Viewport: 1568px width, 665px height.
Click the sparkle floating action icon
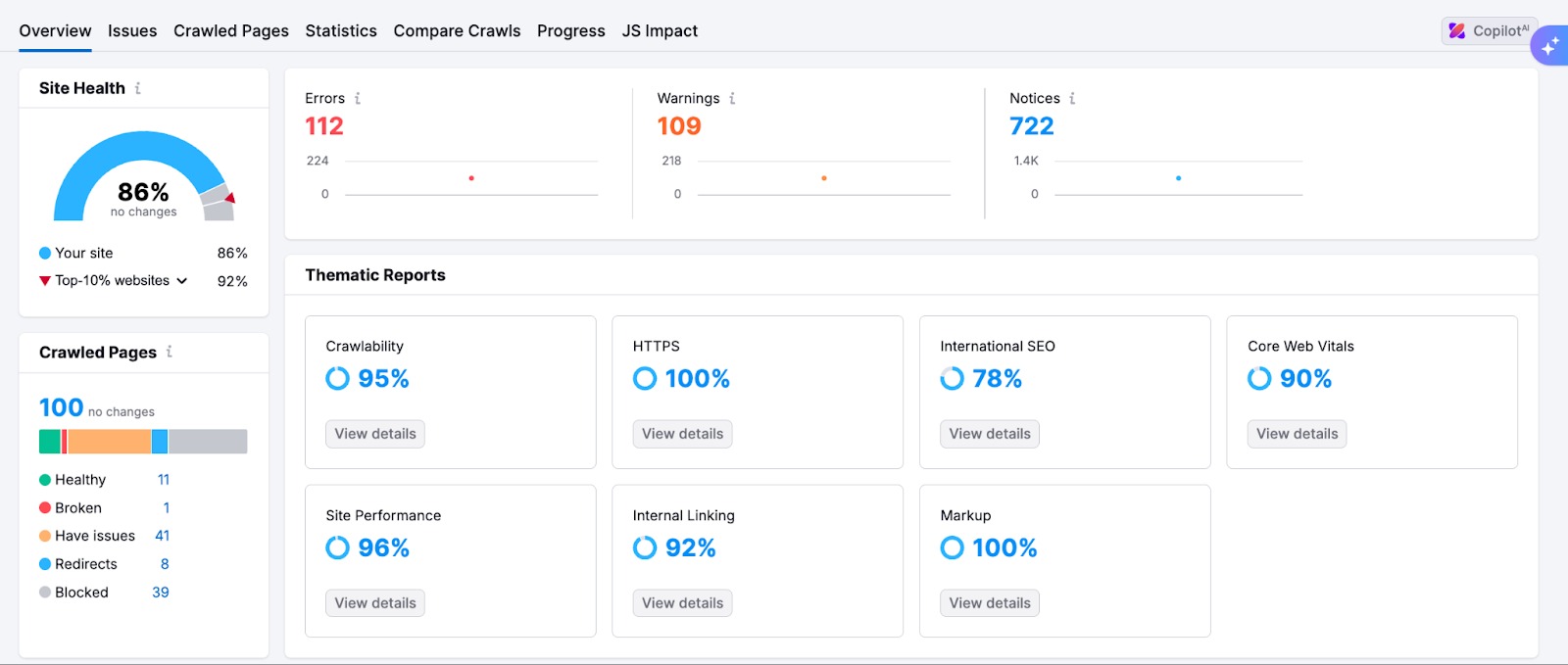pos(1549,46)
